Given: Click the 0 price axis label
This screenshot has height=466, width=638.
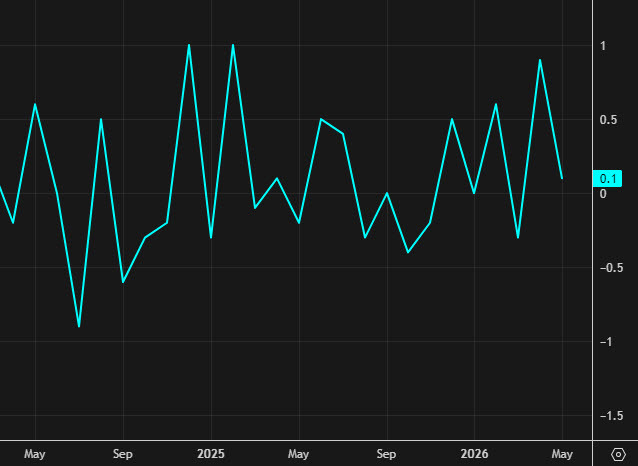Looking at the screenshot, I should tap(603, 194).
